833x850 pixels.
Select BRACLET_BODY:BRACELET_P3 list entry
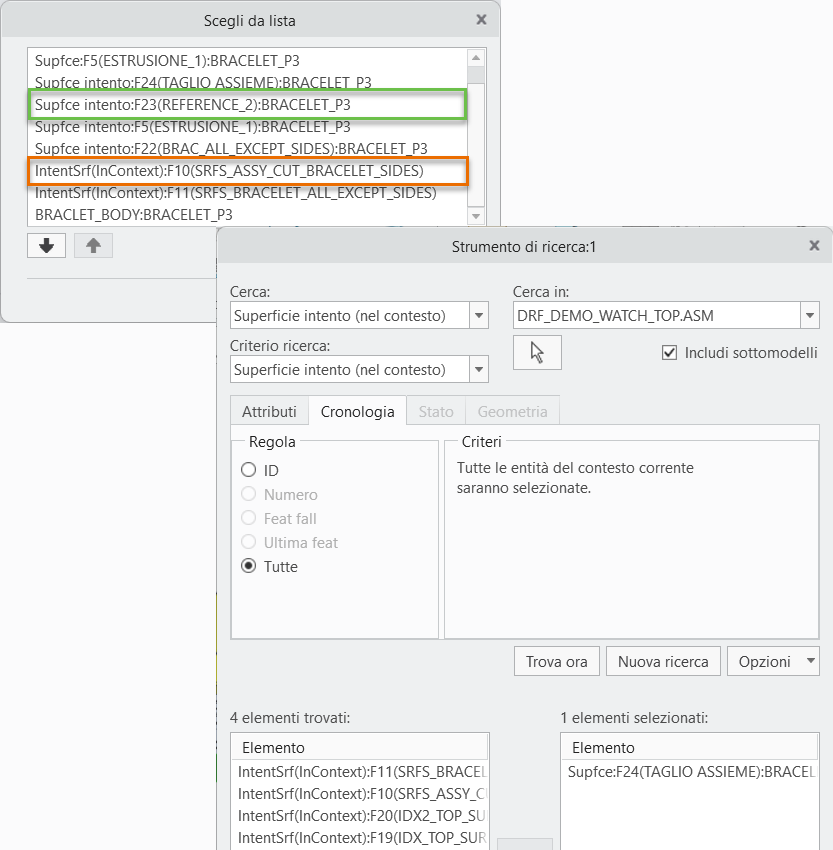pyautogui.click(x=248, y=215)
